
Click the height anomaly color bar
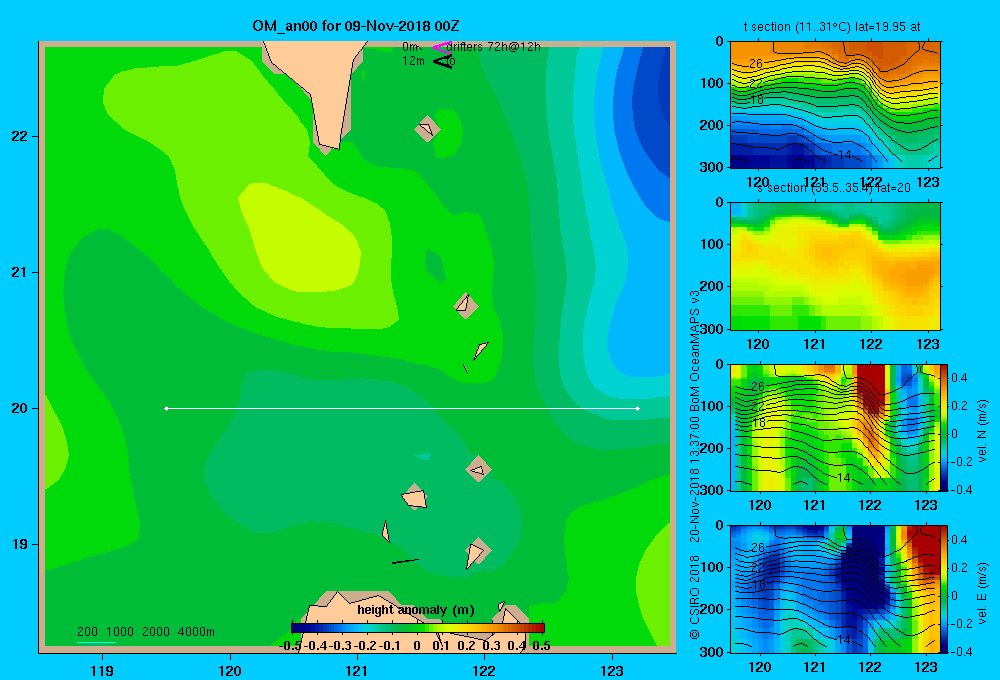418,628
